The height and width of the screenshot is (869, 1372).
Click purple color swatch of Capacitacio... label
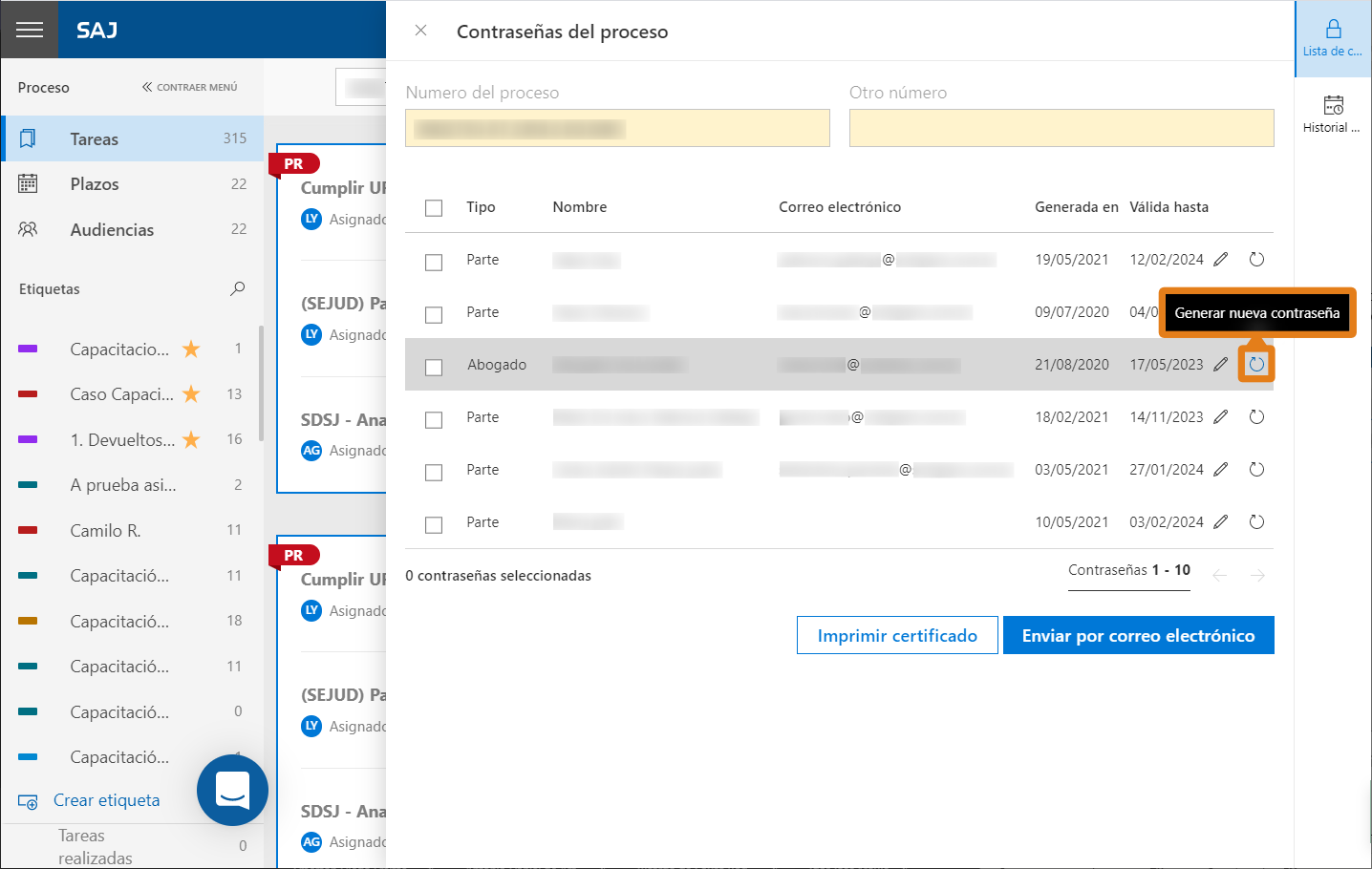28,350
